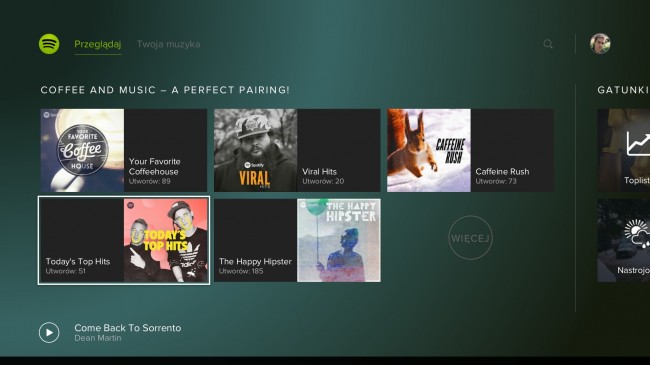Play Come Back To Sorrento

pyautogui.click(x=49, y=333)
